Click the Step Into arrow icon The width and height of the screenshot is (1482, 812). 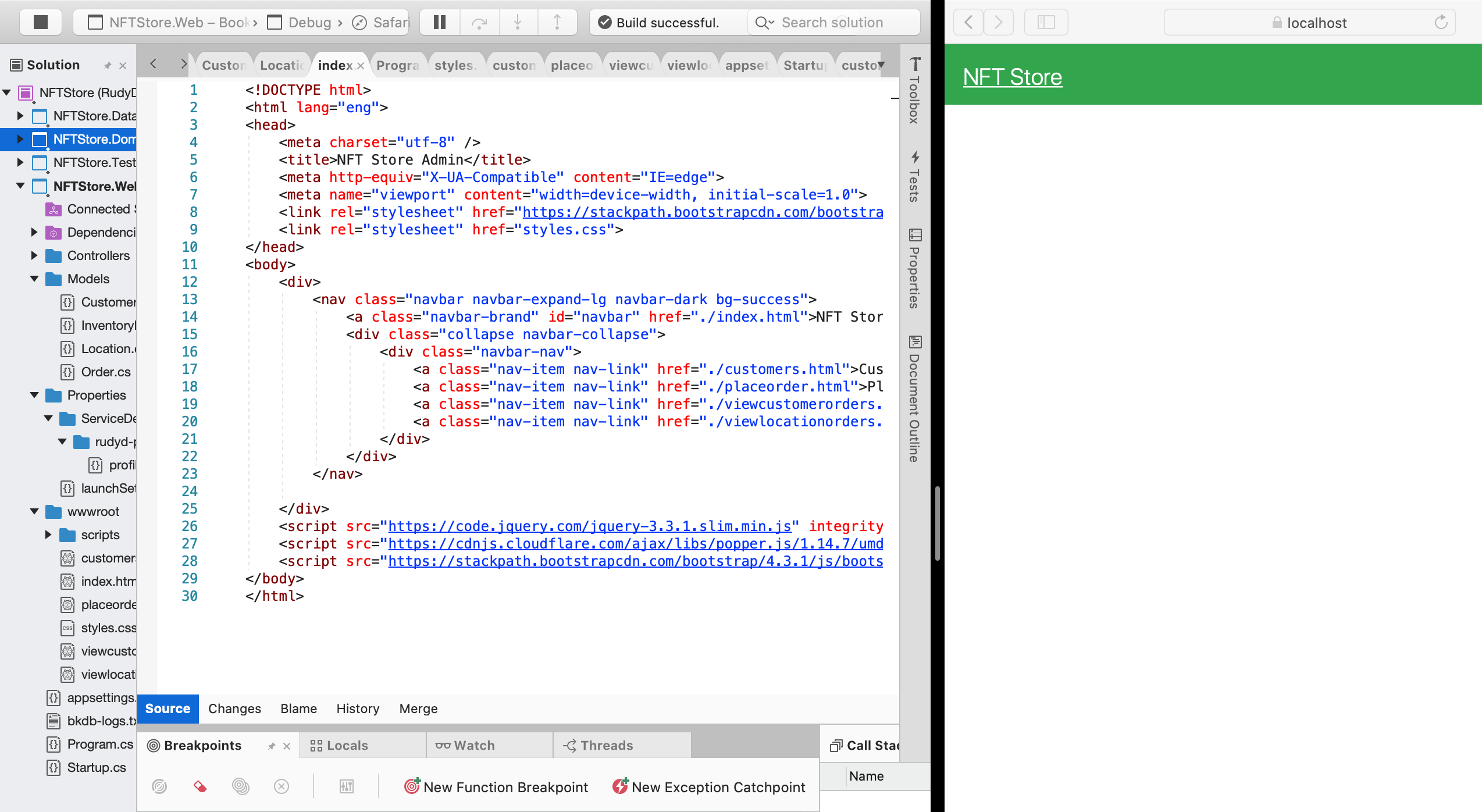[x=518, y=22]
